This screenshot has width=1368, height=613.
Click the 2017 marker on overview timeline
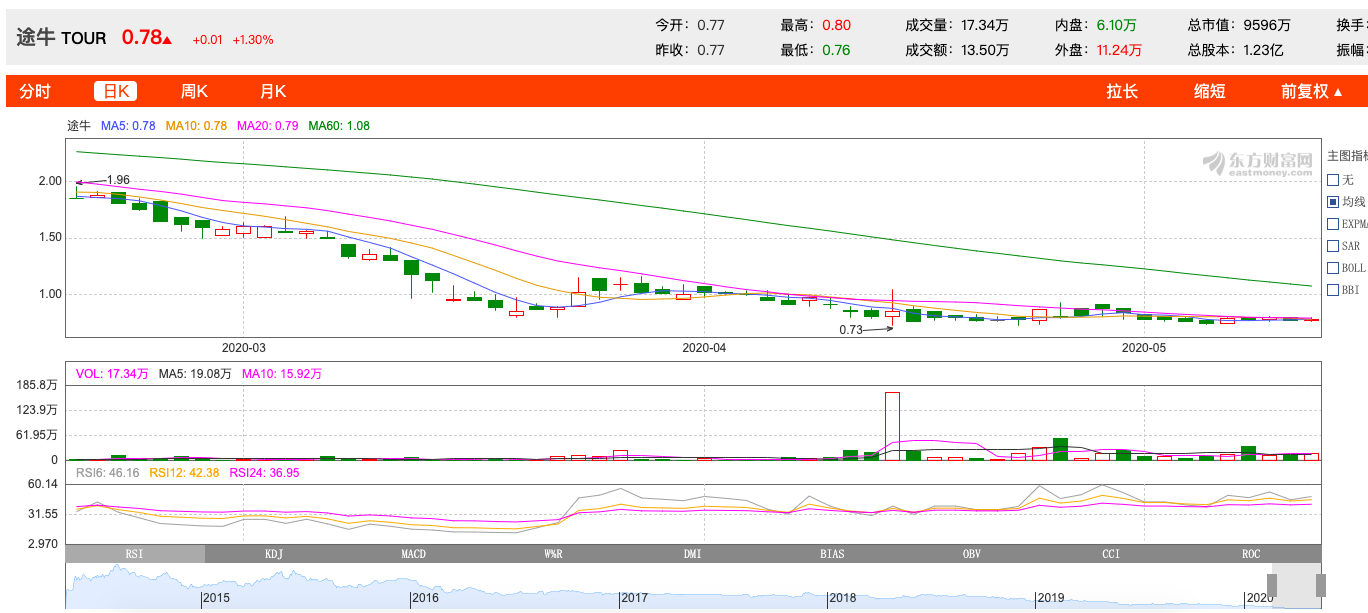pyautogui.click(x=634, y=598)
